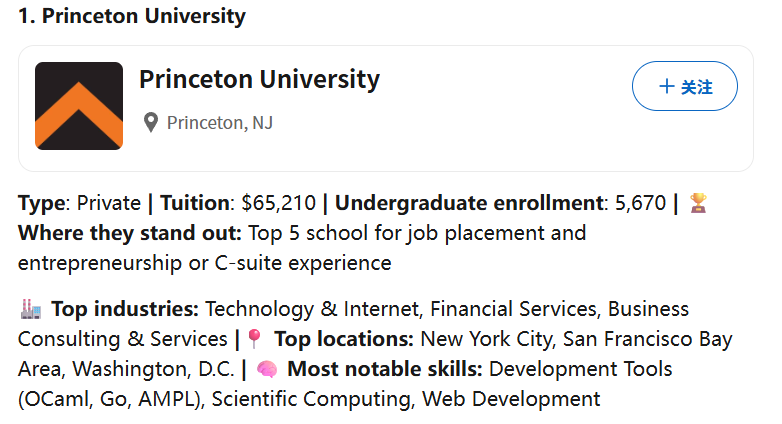
Task: Click the red pushpin locations icon
Action: click(x=254, y=339)
